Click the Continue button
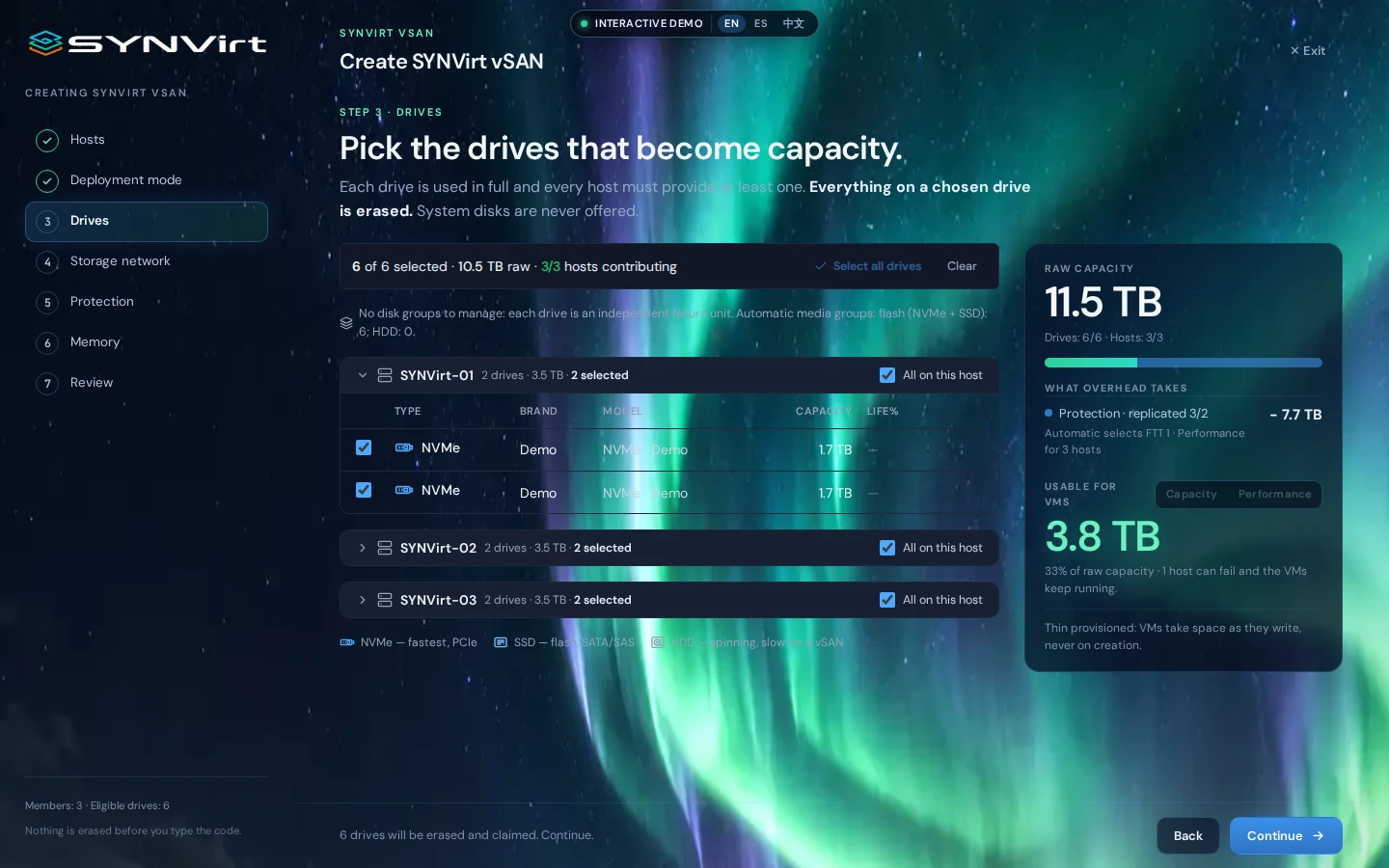This screenshot has width=1389, height=868. pyautogui.click(x=1286, y=836)
